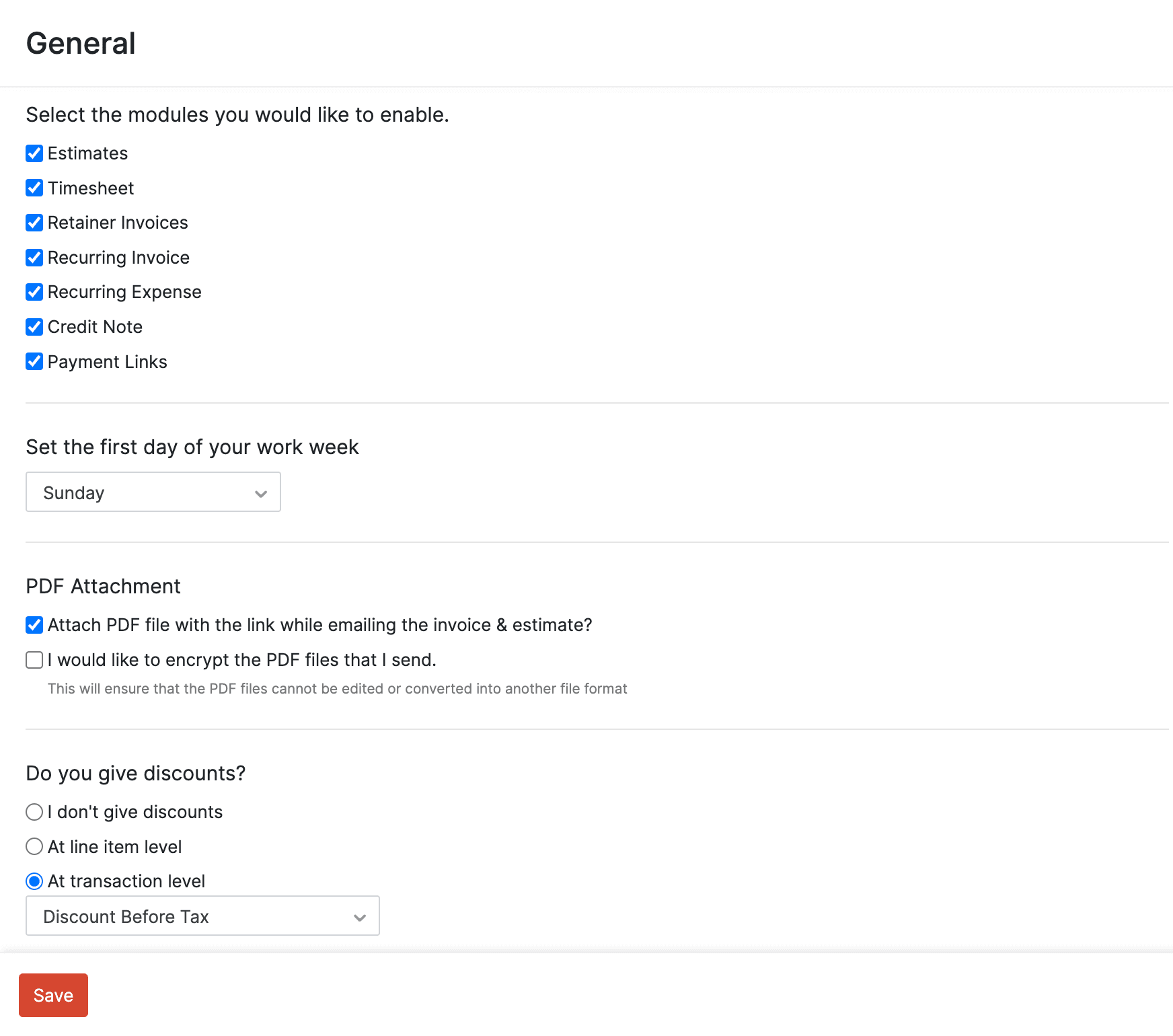Click the encrypt PDF files label
Image resolution: width=1173 pixels, height=1036 pixels.
point(242,660)
